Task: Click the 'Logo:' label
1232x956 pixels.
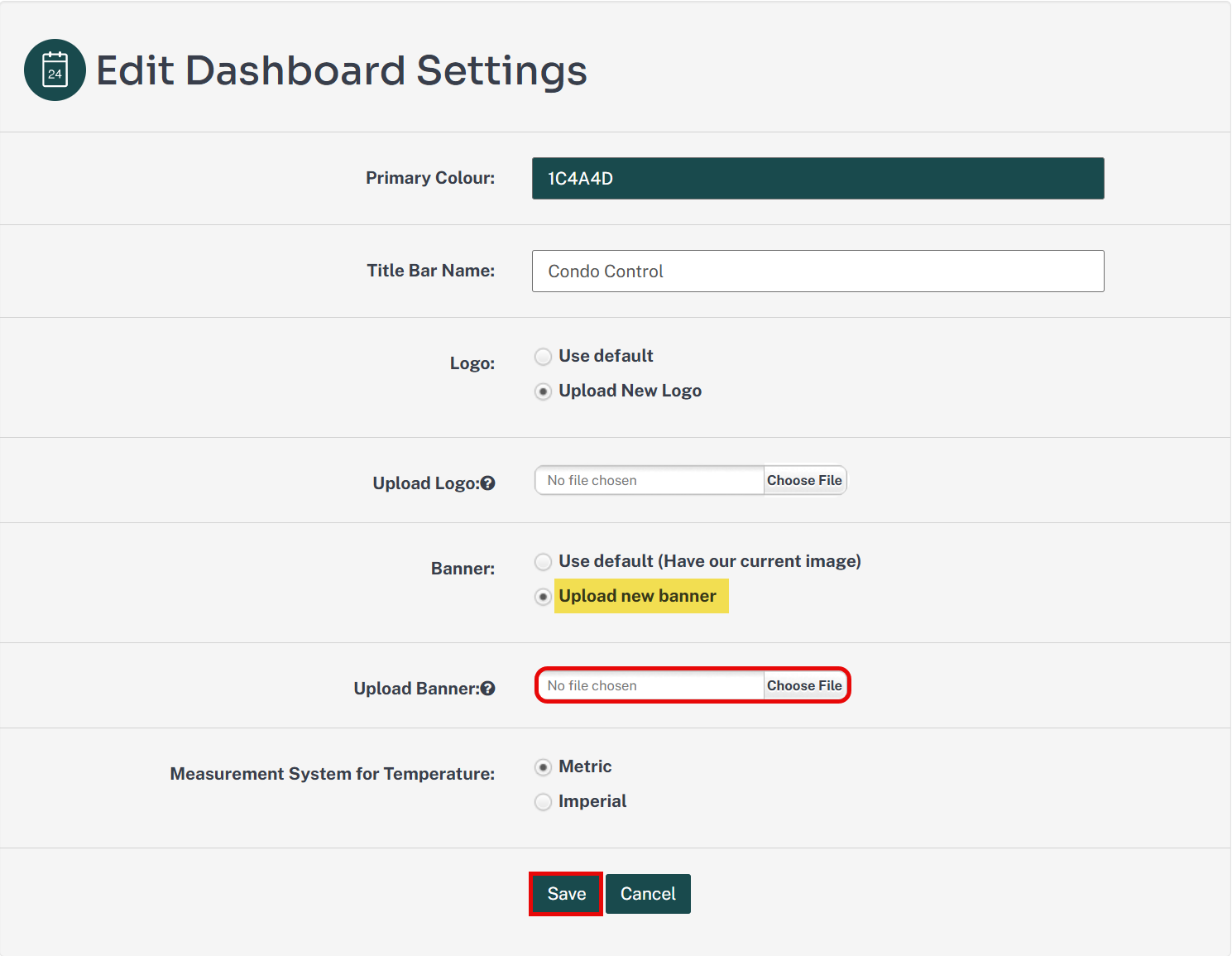Action: tap(472, 363)
